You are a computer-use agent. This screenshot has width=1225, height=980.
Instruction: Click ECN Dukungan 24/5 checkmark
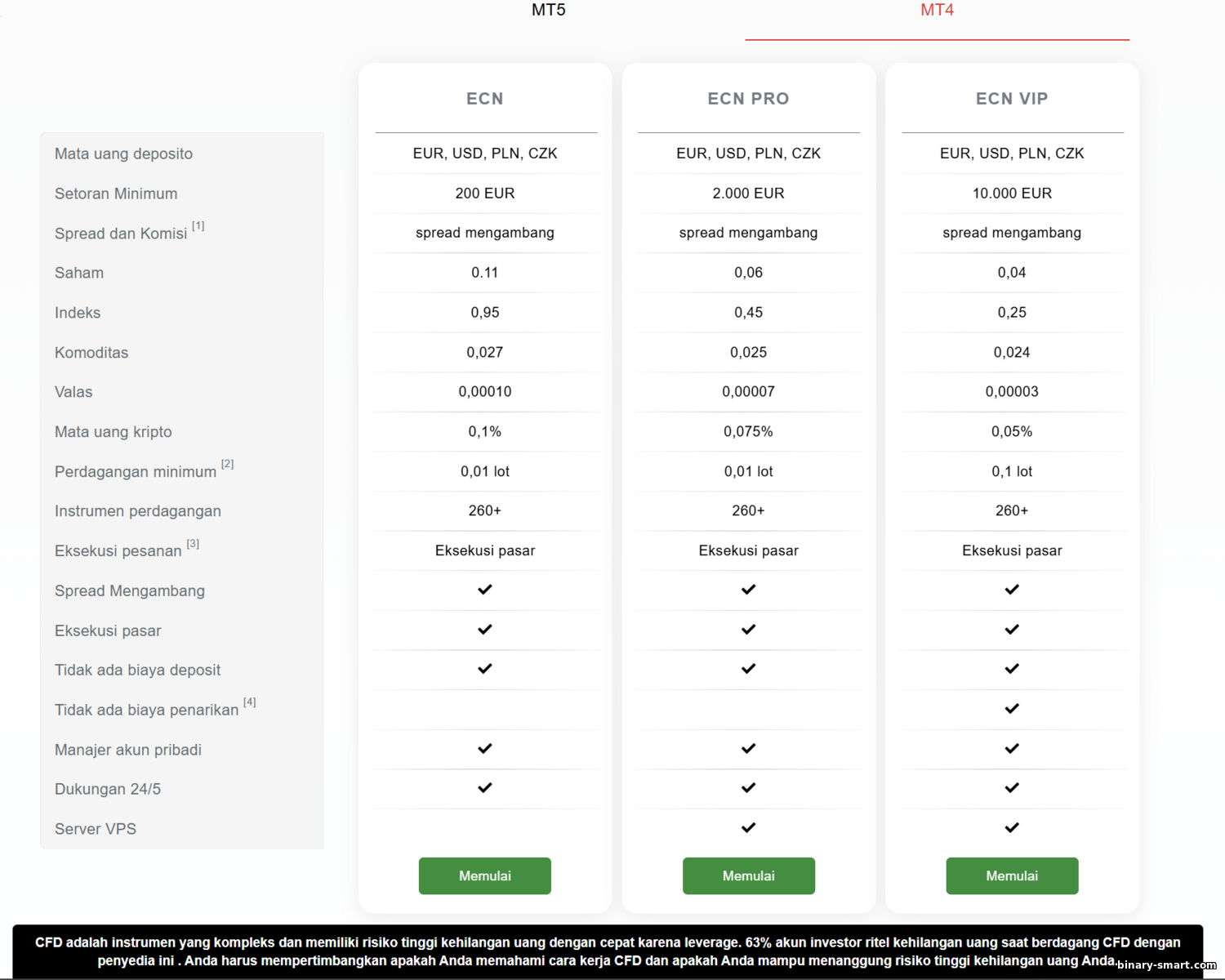pos(485,788)
